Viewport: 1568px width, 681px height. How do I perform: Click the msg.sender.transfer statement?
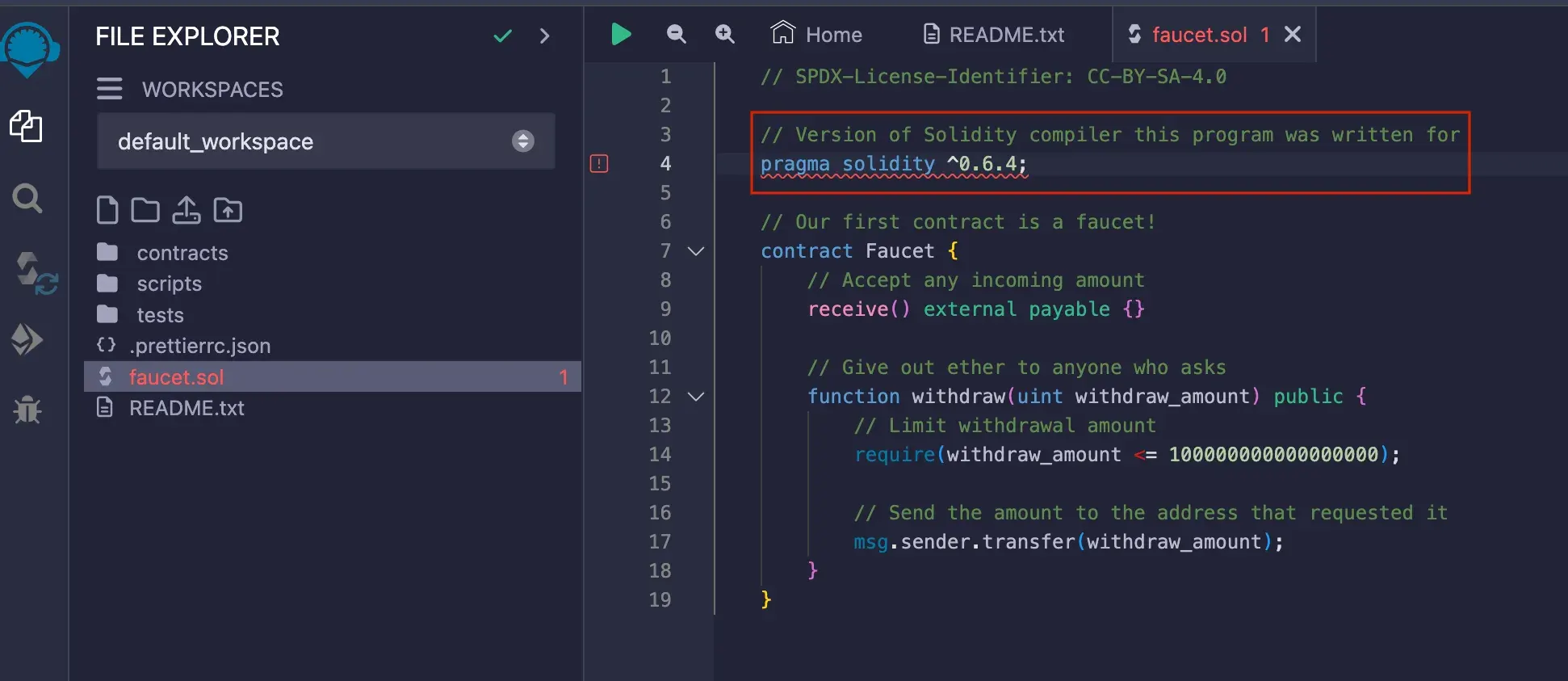pyautogui.click(x=1068, y=542)
